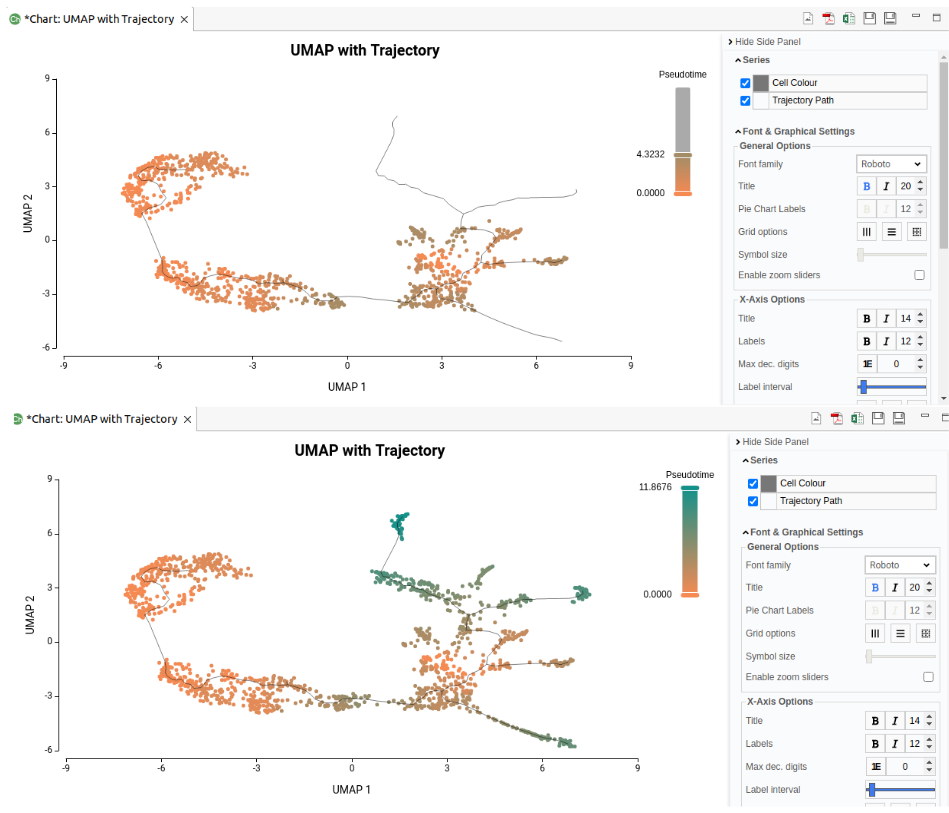
Task: Uncheck Cell Colour series in upper chart
Action: point(745,83)
